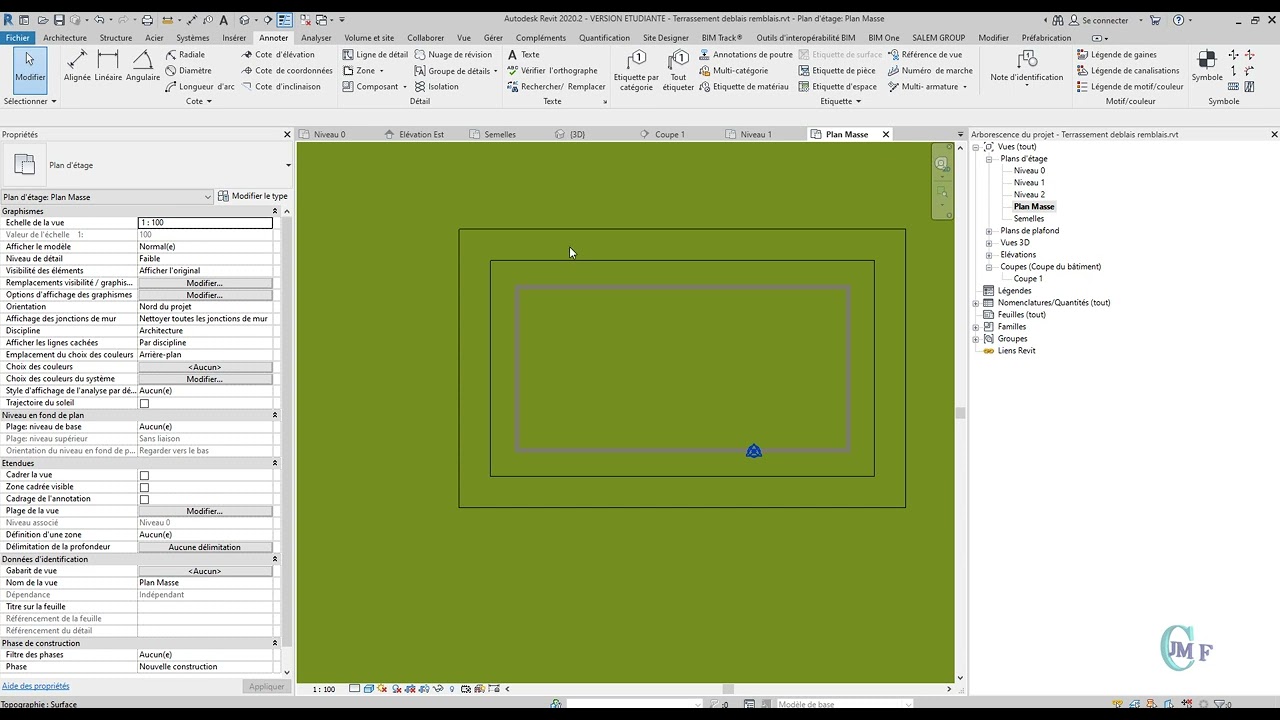Enable Zone cadrée visible checkbox

(x=144, y=487)
